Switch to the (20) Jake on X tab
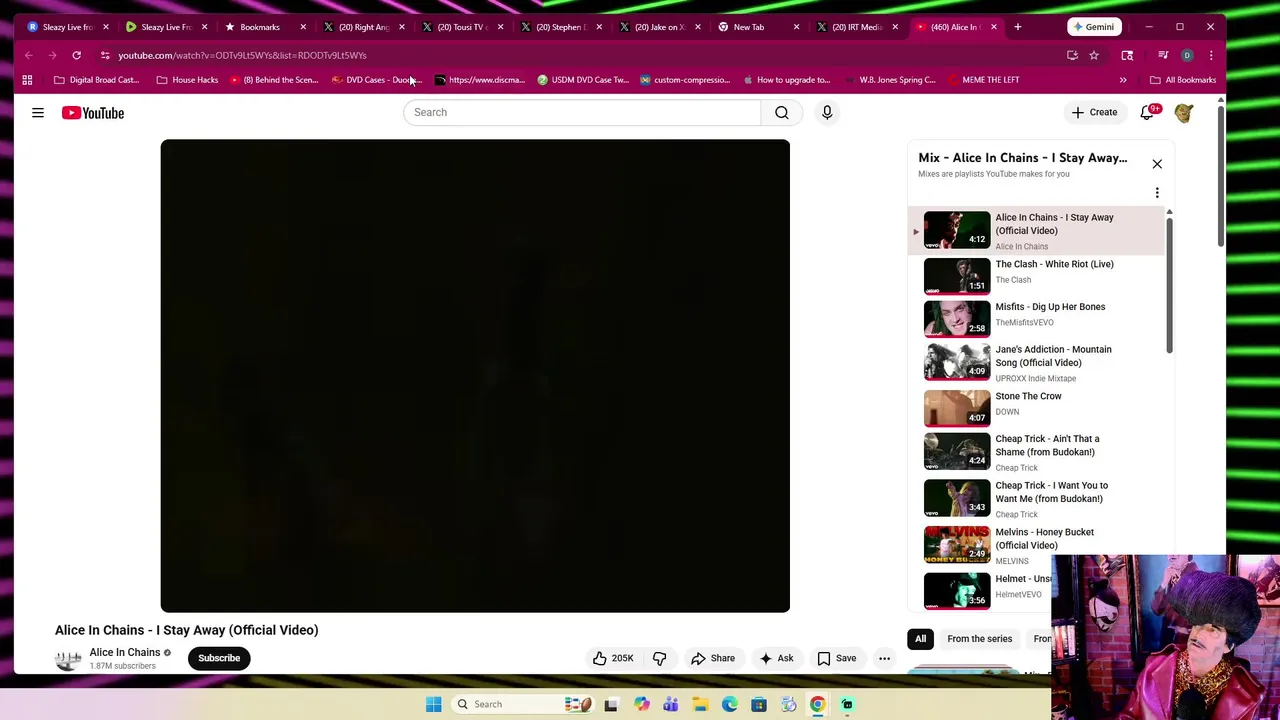 pyautogui.click(x=660, y=27)
